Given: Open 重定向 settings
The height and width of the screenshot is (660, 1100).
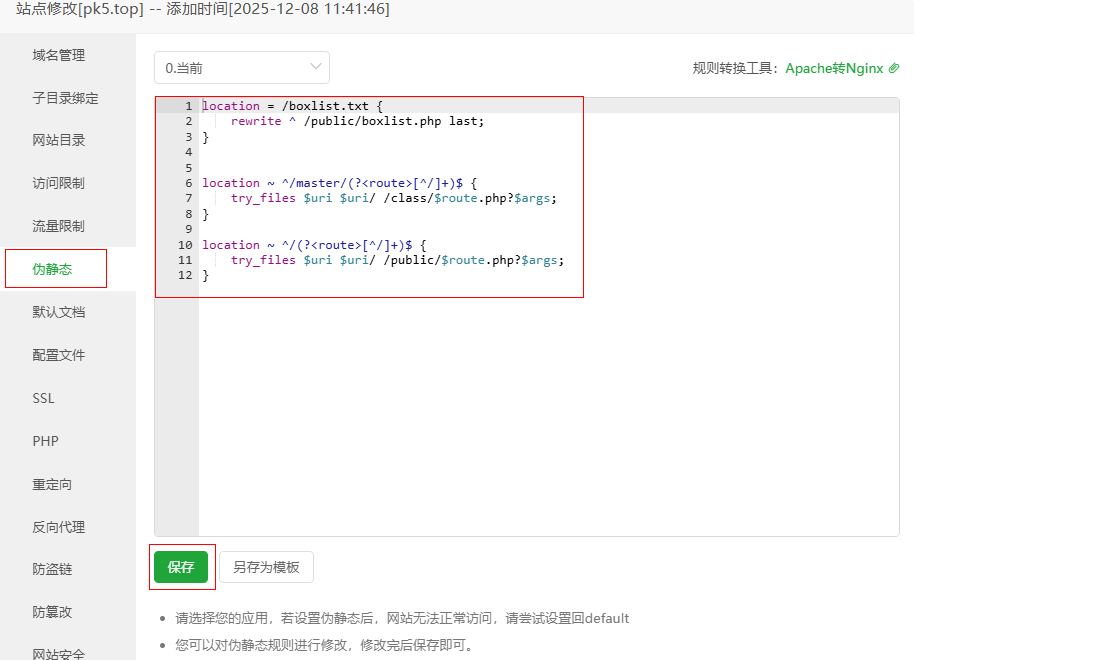Looking at the screenshot, I should [x=52, y=484].
